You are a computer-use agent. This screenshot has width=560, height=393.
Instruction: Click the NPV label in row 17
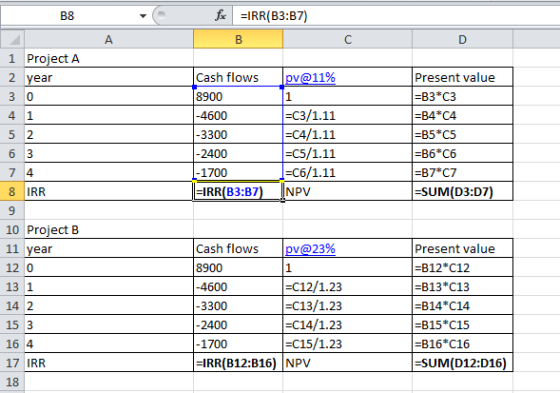(348, 363)
